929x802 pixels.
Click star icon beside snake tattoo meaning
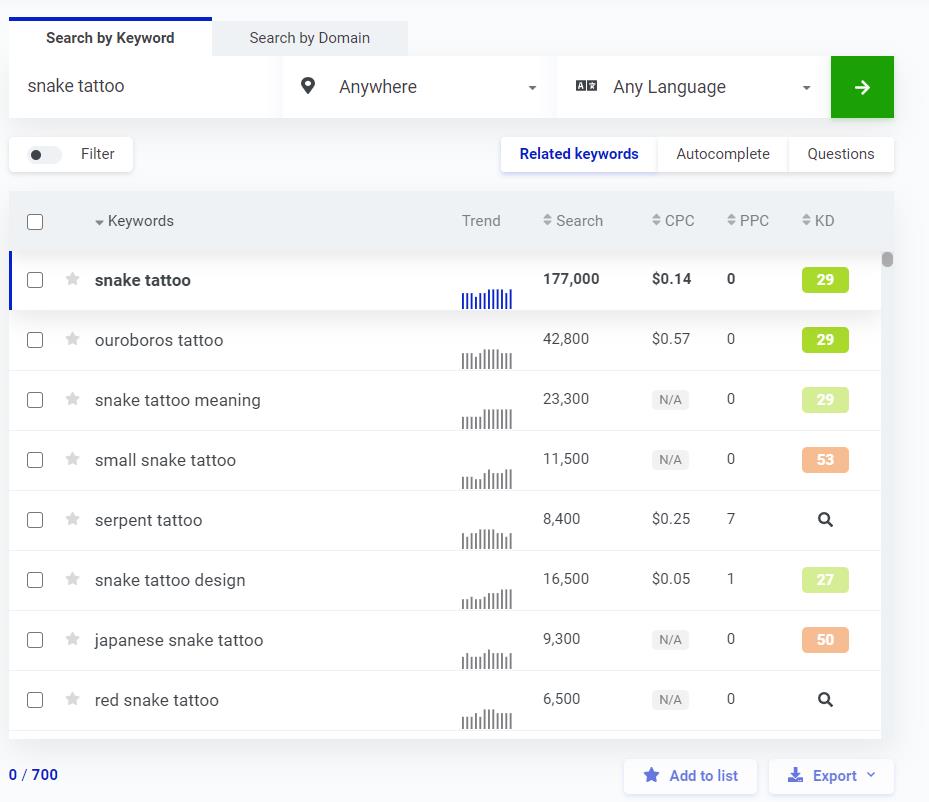[x=72, y=399]
